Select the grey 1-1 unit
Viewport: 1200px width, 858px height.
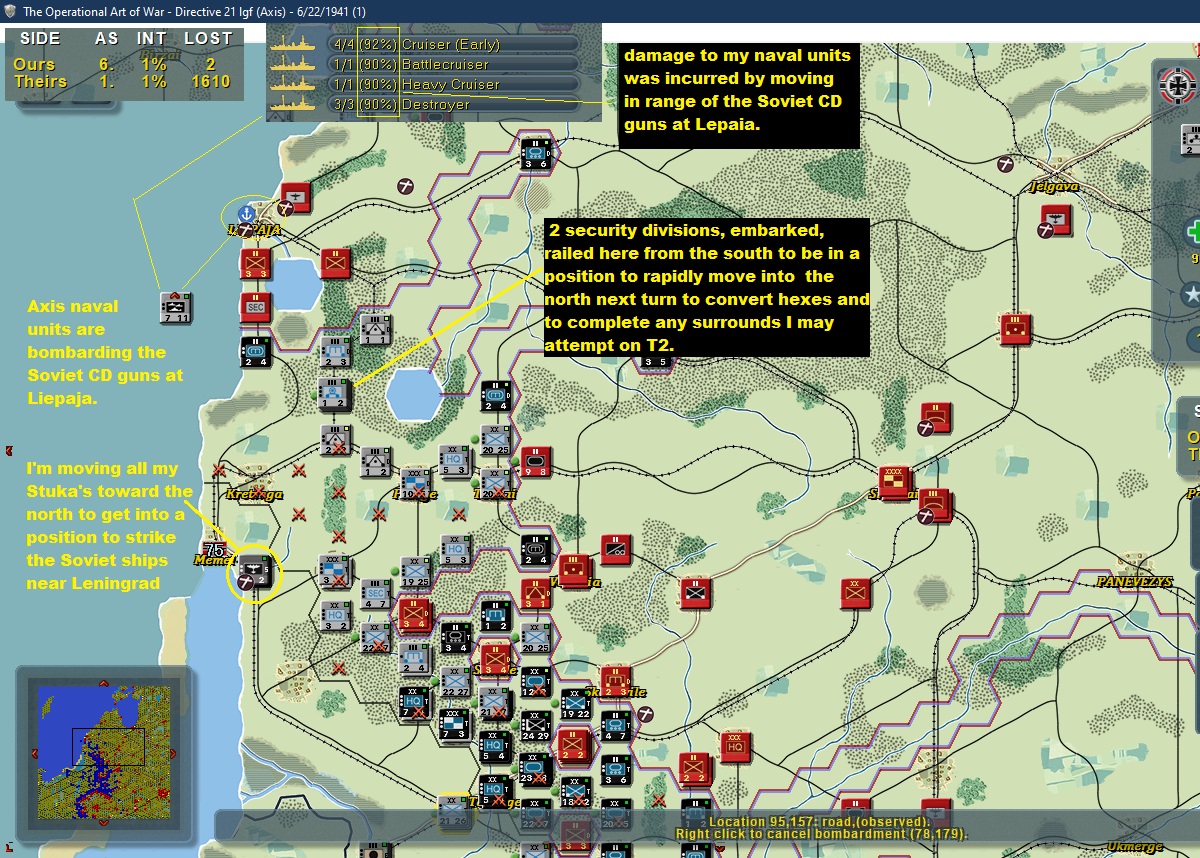(374, 329)
